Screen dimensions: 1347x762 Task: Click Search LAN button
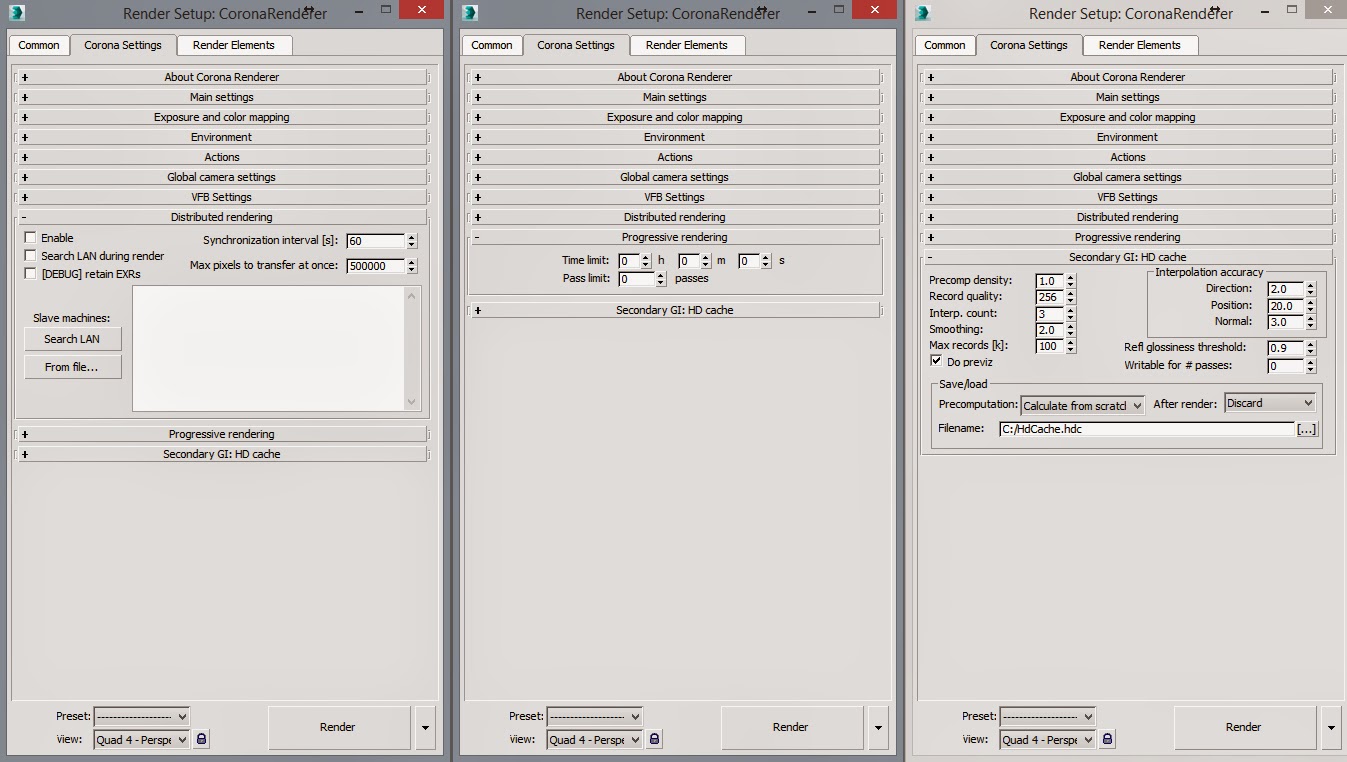[x=73, y=339]
